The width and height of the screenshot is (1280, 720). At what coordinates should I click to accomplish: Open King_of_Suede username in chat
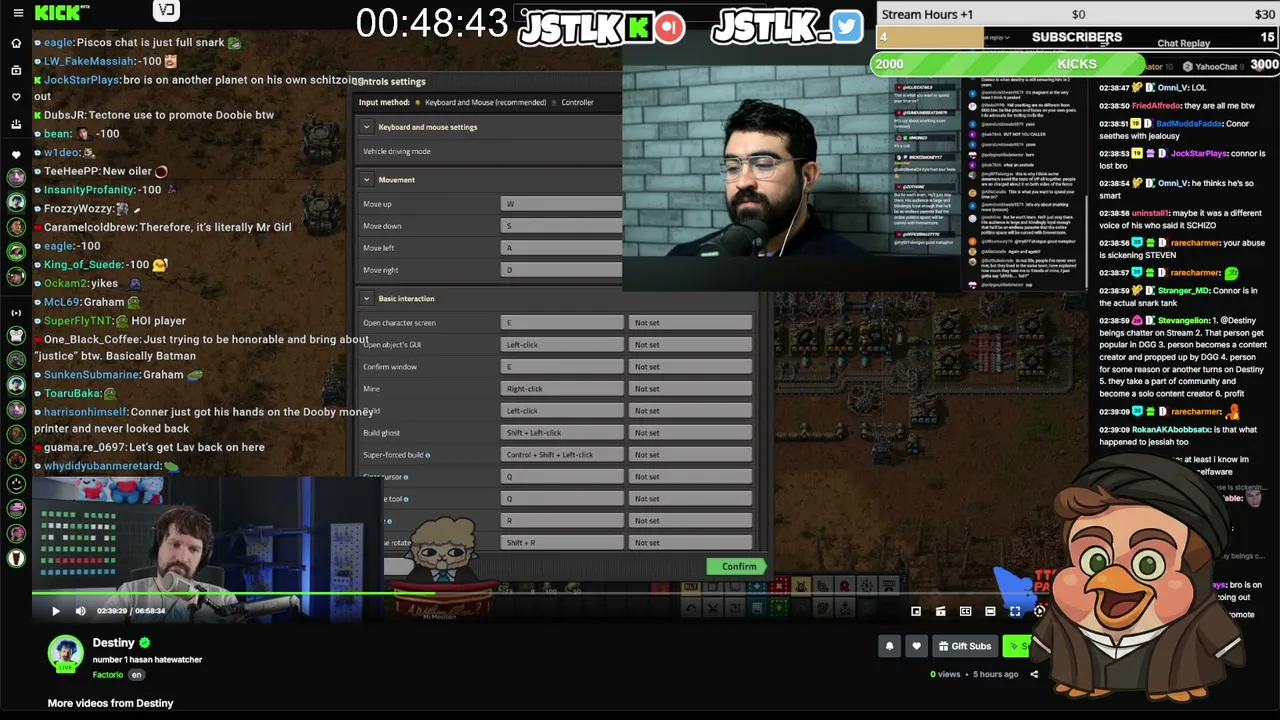pos(82,264)
